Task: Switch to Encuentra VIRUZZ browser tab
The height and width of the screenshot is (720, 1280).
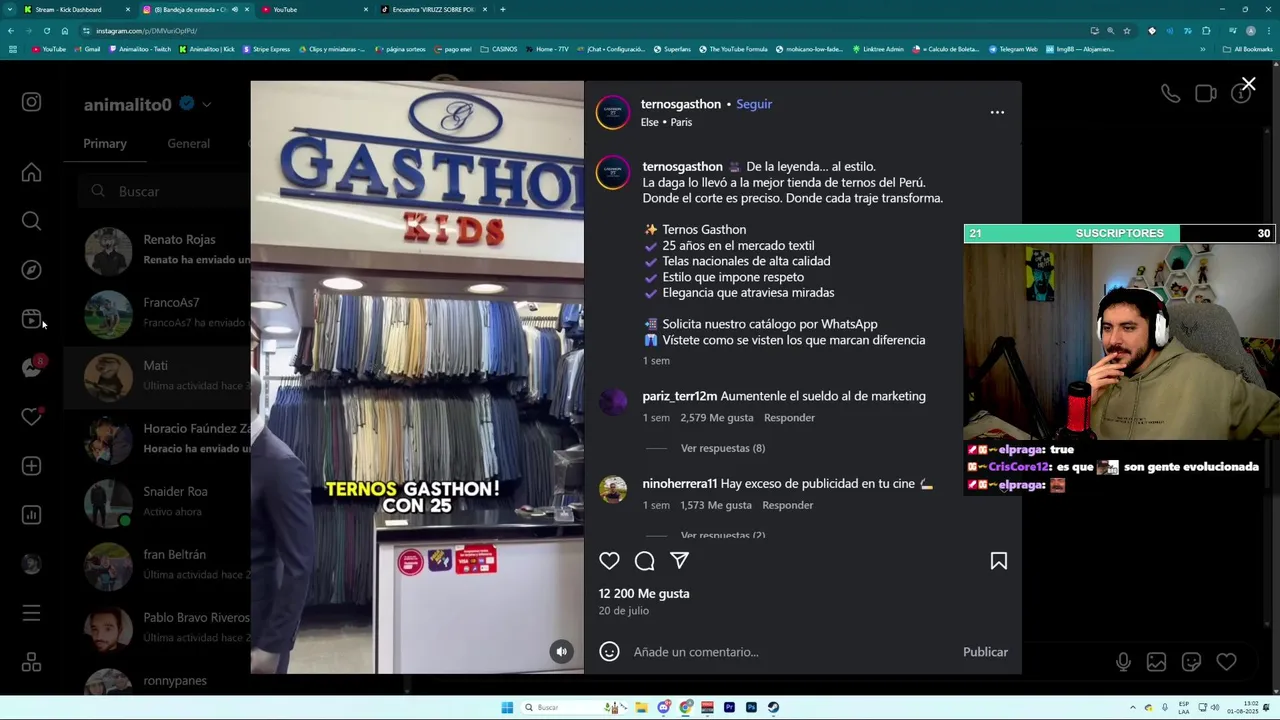Action: coord(433,9)
